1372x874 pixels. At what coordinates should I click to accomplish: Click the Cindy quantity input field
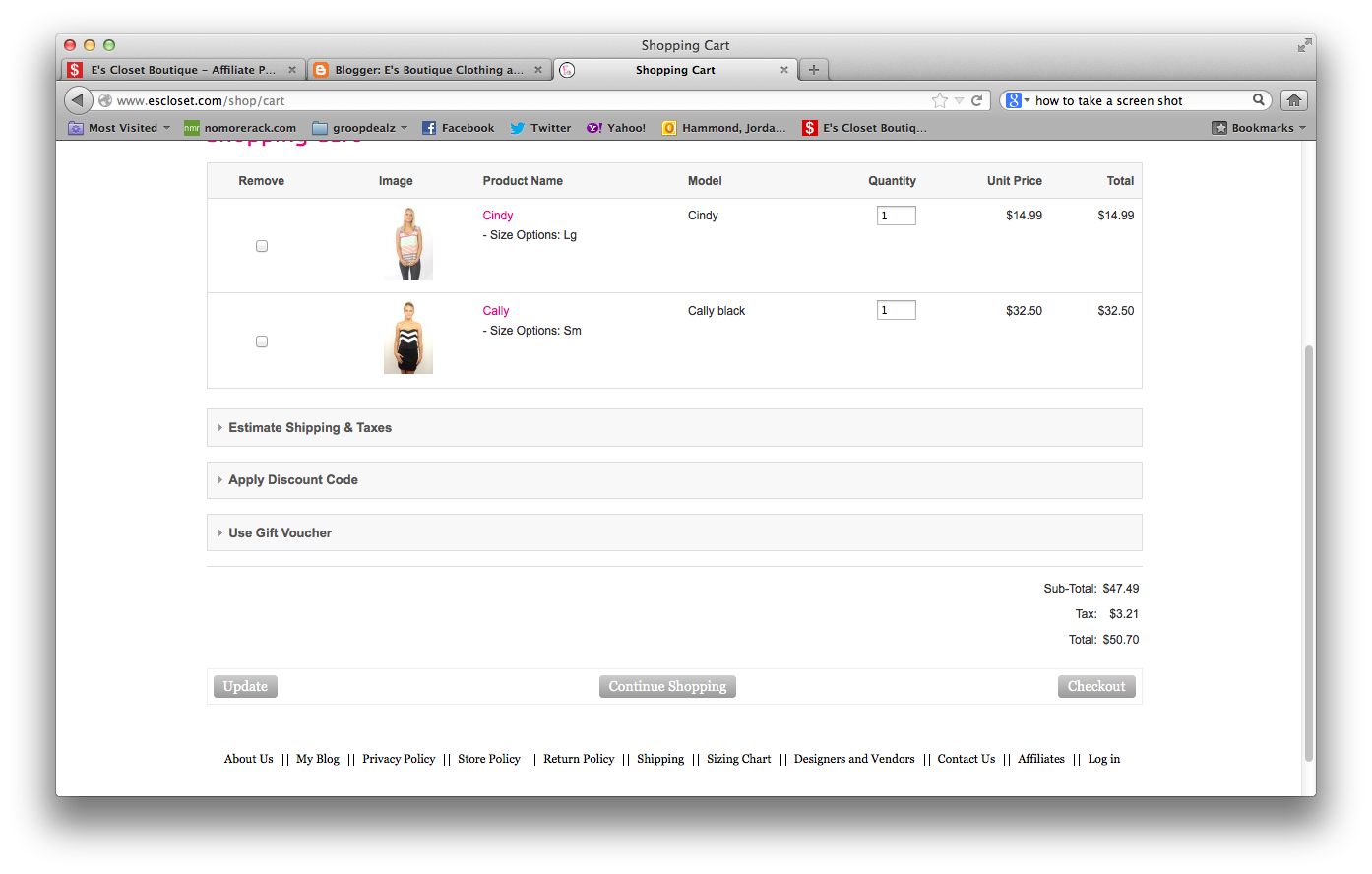pyautogui.click(x=896, y=215)
